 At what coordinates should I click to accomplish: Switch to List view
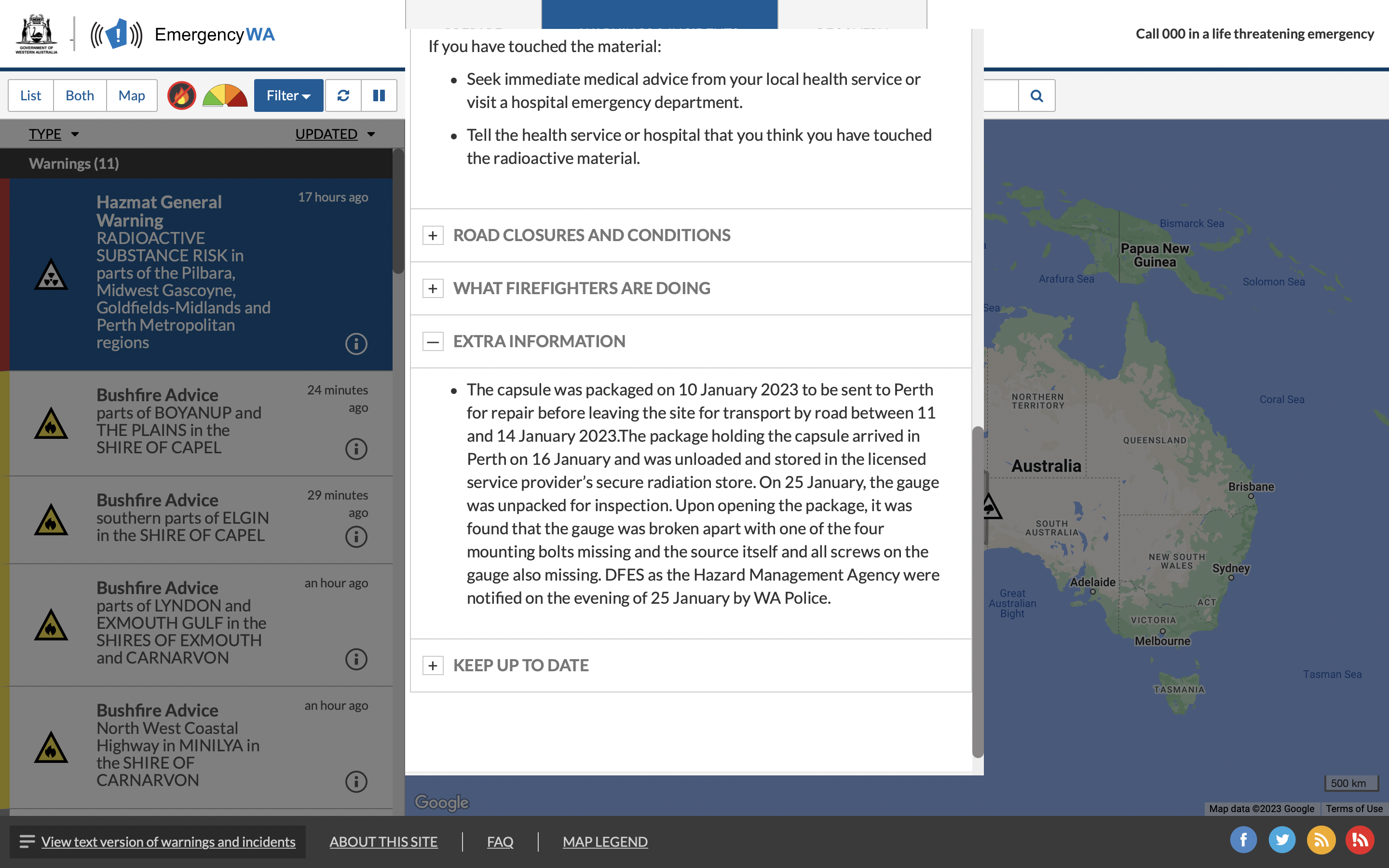point(31,95)
